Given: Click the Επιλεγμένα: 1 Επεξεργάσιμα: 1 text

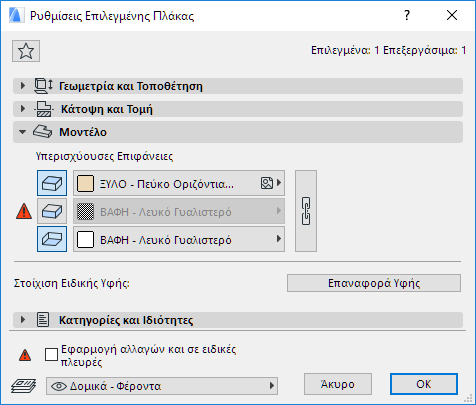Looking at the screenshot, I should click(x=388, y=50).
